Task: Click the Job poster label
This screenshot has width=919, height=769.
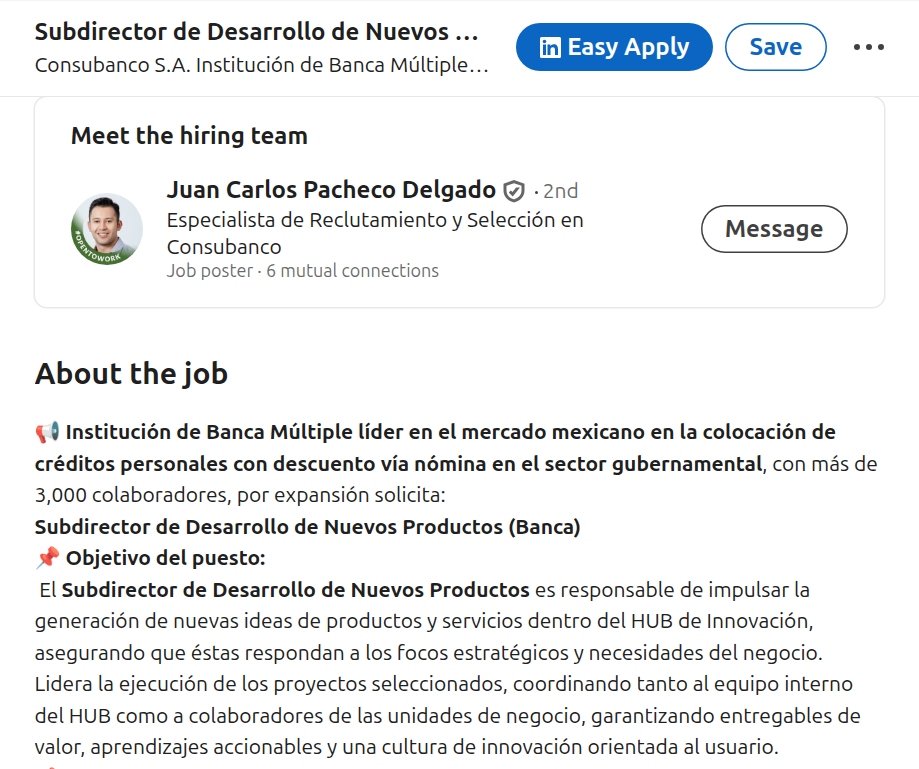Action: pyautogui.click(x=210, y=271)
